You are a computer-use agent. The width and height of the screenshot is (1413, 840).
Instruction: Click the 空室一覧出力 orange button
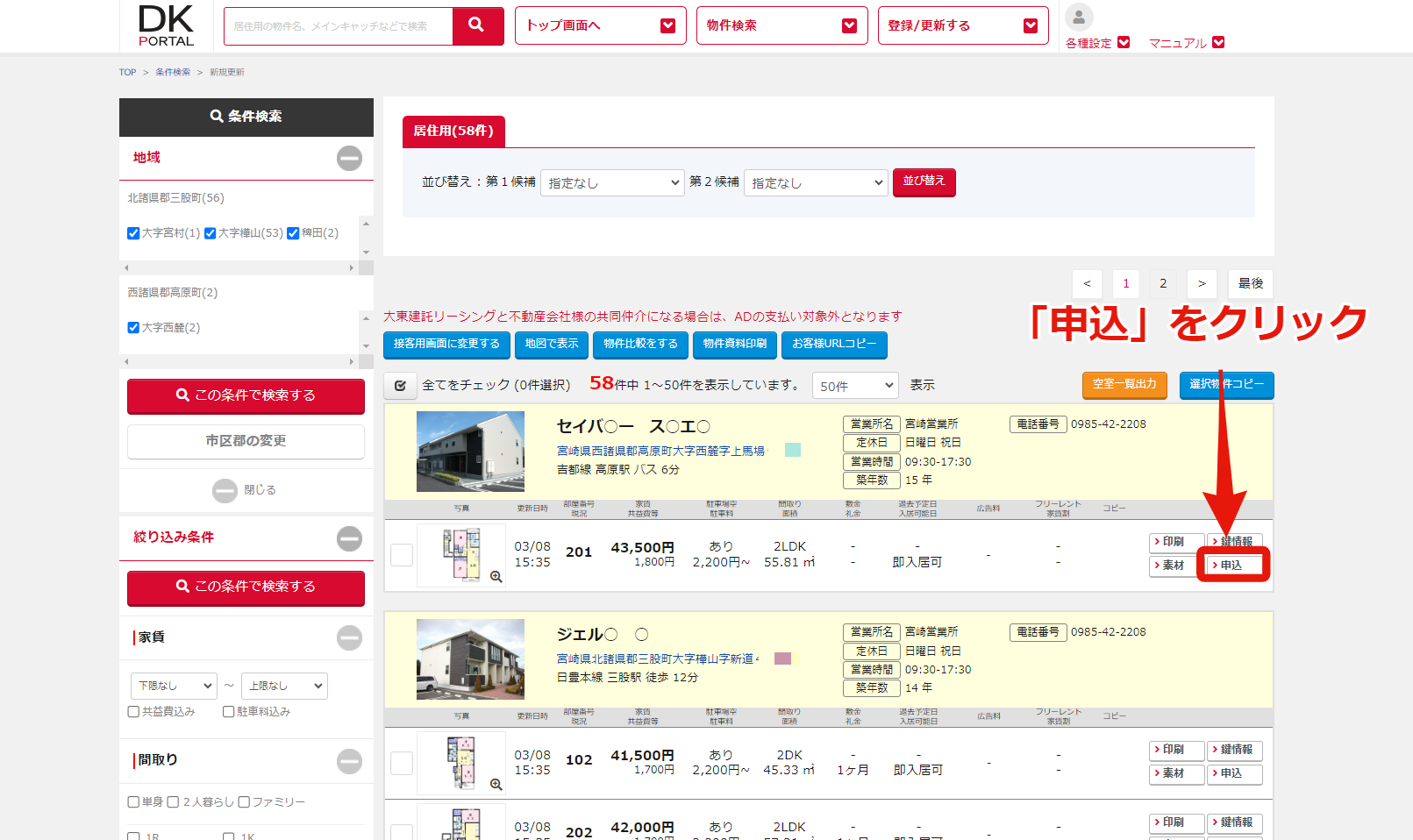1124,384
